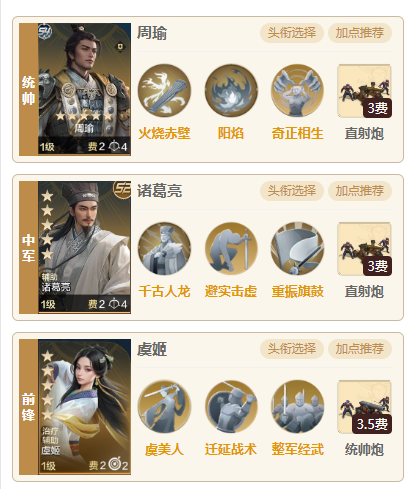
Task: Open the 火烧赤壁 skill icon
Action: (x=164, y=91)
